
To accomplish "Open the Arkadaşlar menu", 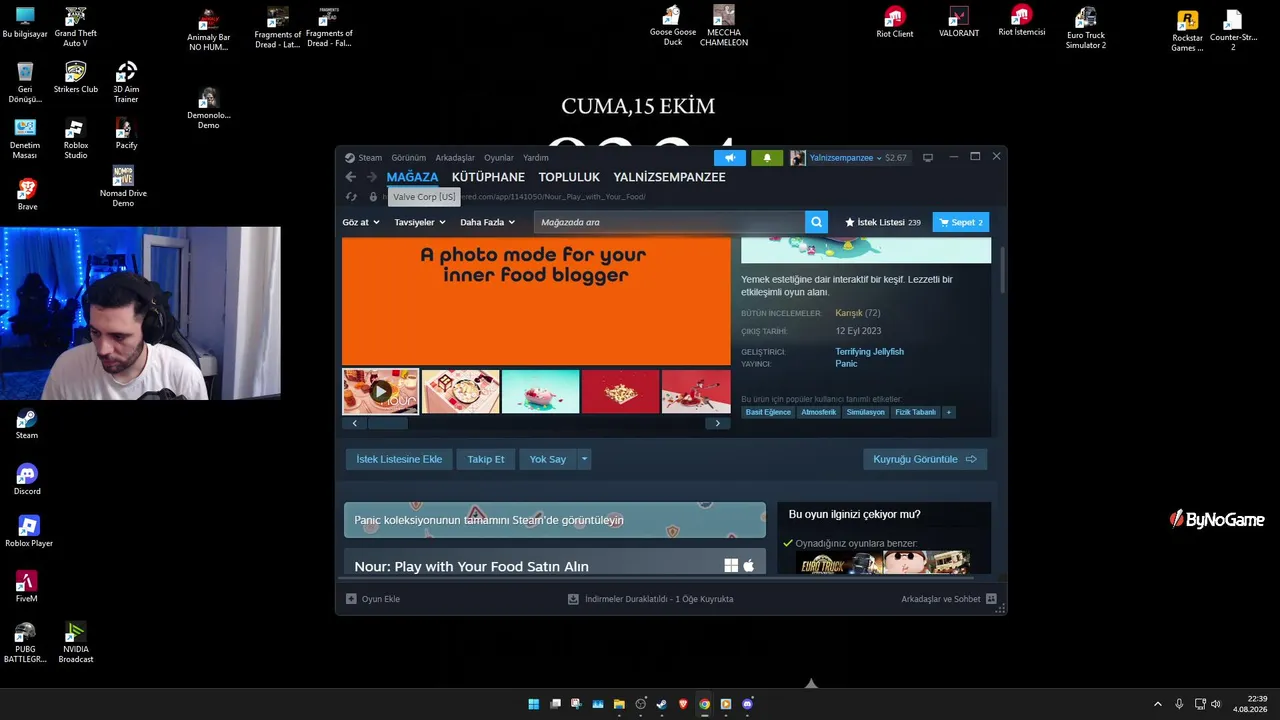I will pyautogui.click(x=455, y=158).
